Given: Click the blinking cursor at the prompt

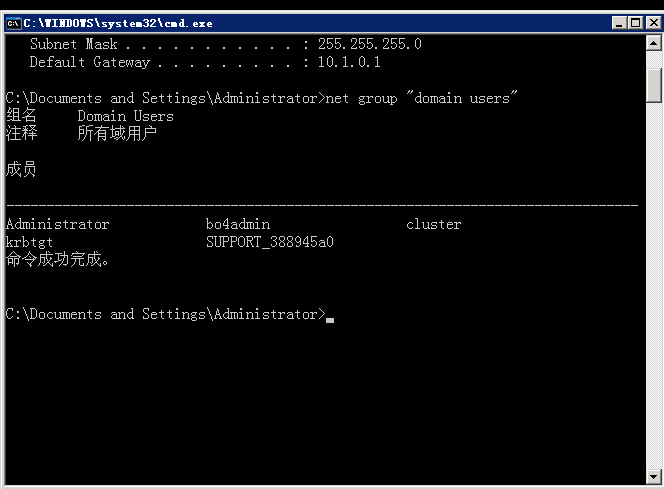Looking at the screenshot, I should point(330,320).
